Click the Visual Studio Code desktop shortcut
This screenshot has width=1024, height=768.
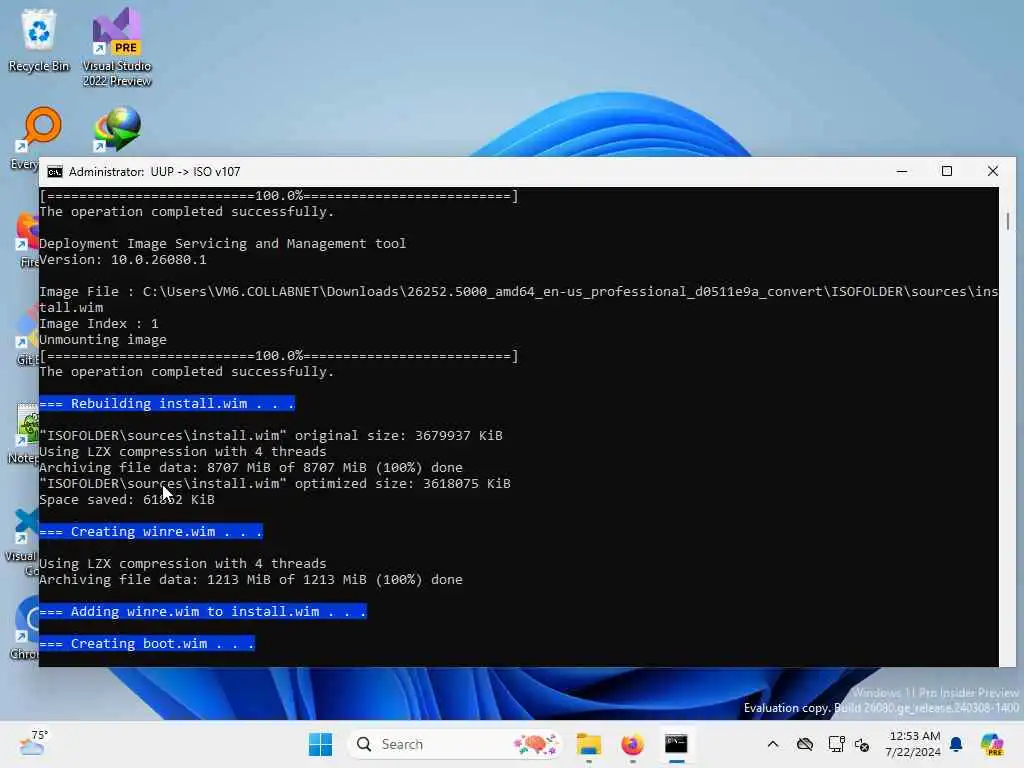pos(25,539)
